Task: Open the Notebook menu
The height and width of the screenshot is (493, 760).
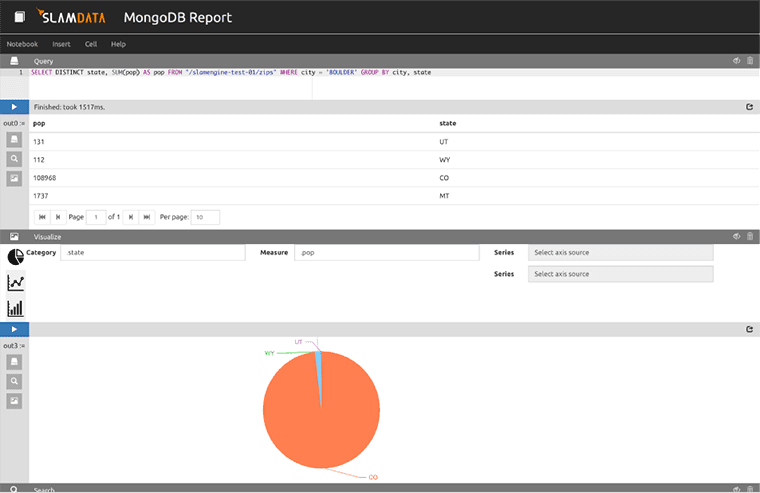Action: (22, 44)
